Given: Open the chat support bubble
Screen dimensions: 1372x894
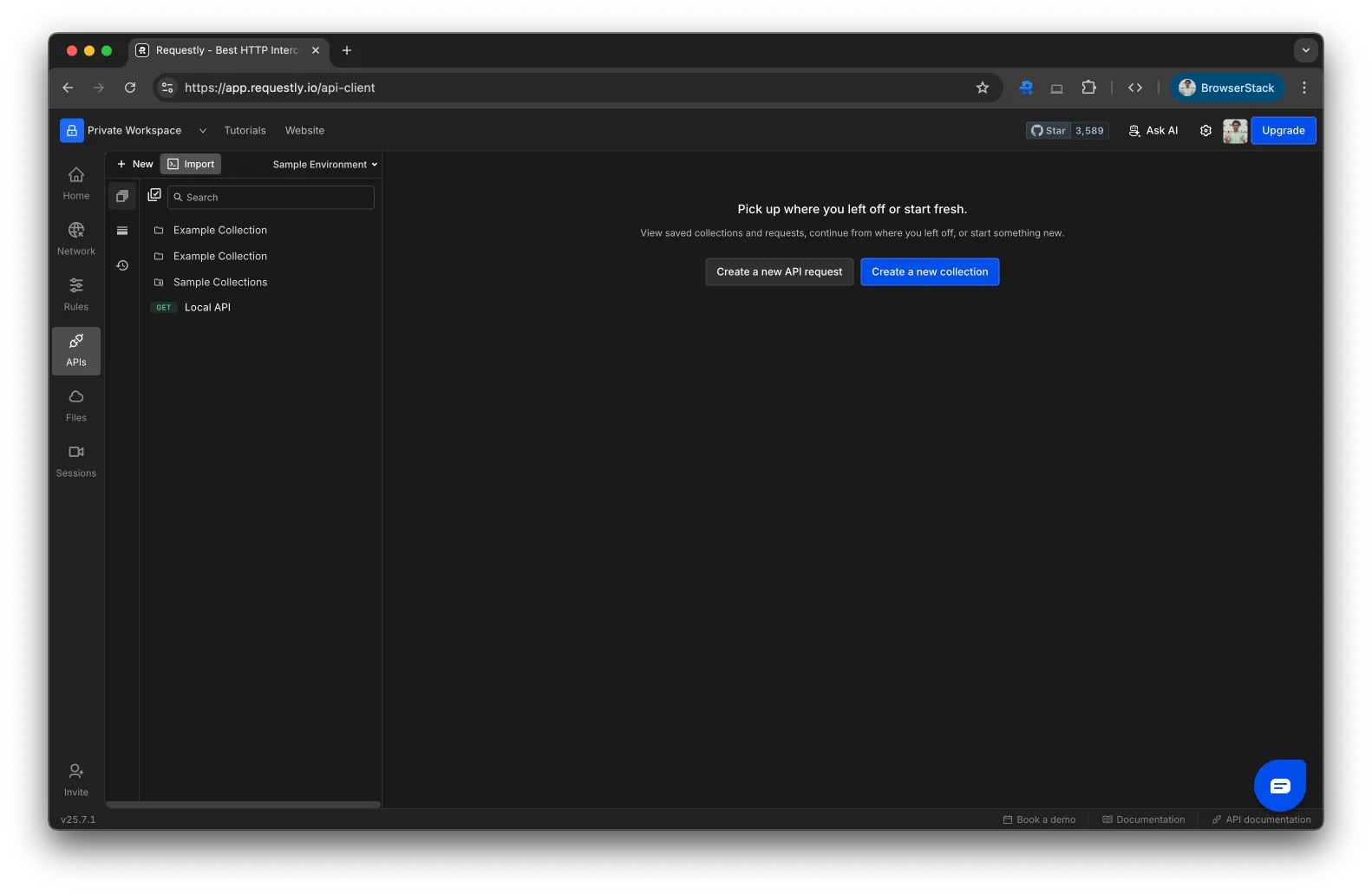Looking at the screenshot, I should coord(1280,786).
